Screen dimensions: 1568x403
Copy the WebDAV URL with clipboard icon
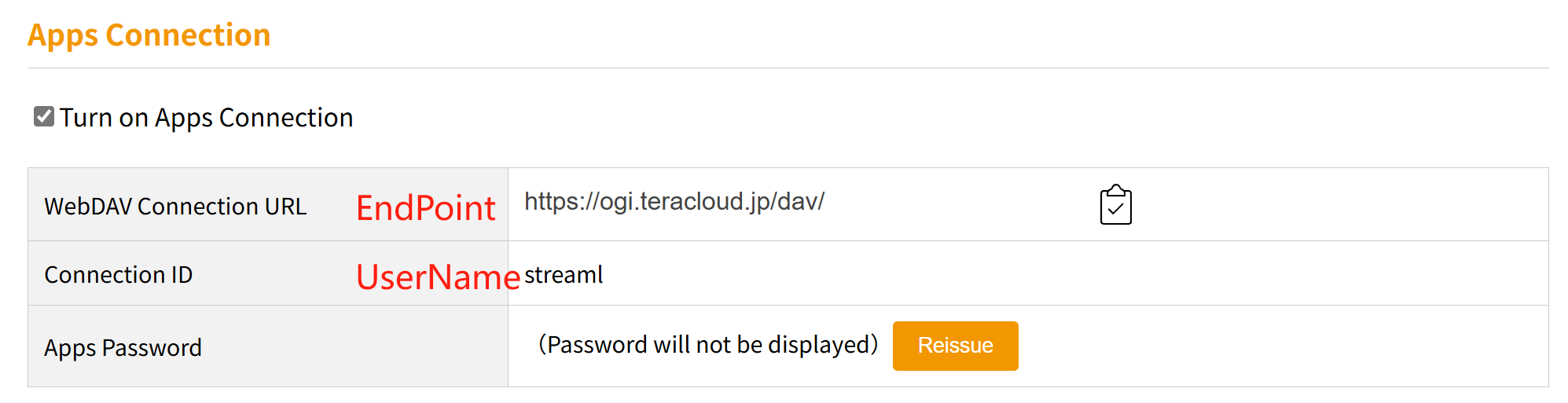[1115, 205]
